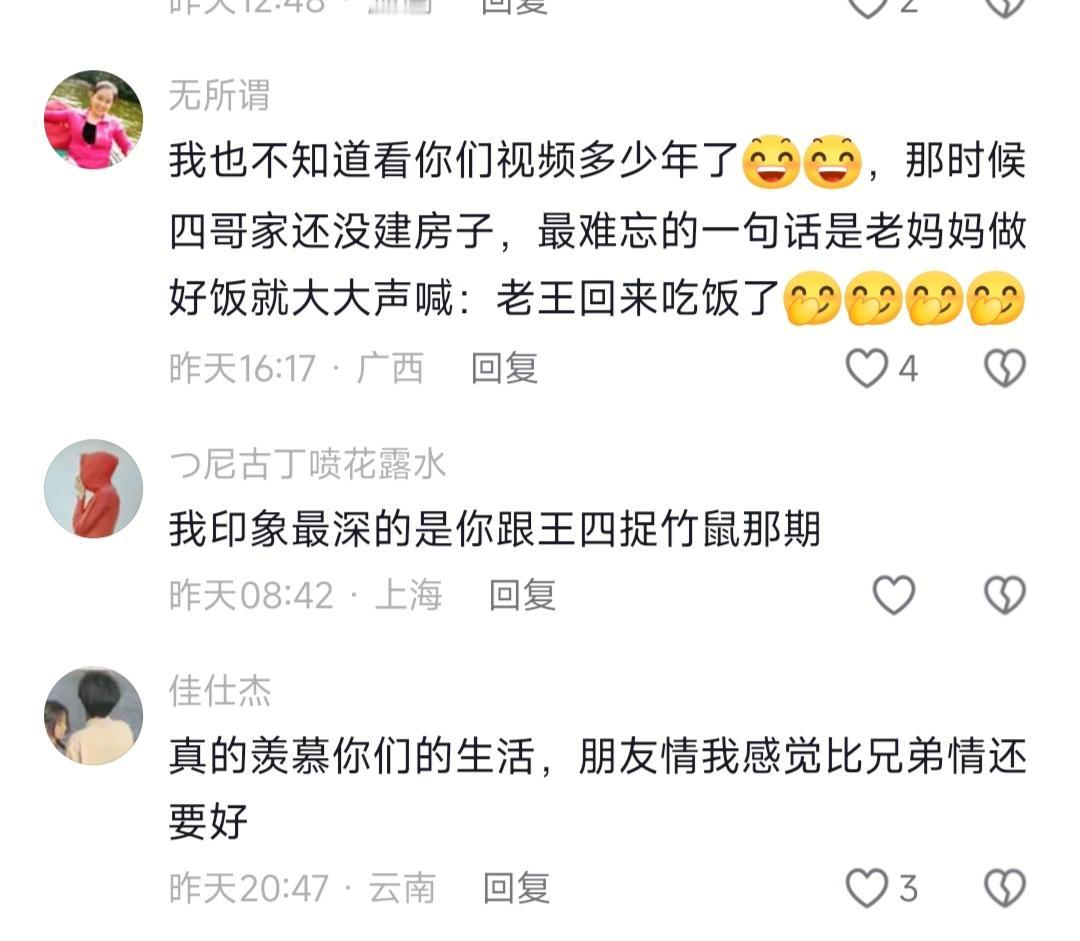Dislike the 佳仕杰 comment from 云南
Image resolution: width=1080 pixels, height=941 pixels.
pos(1005,887)
